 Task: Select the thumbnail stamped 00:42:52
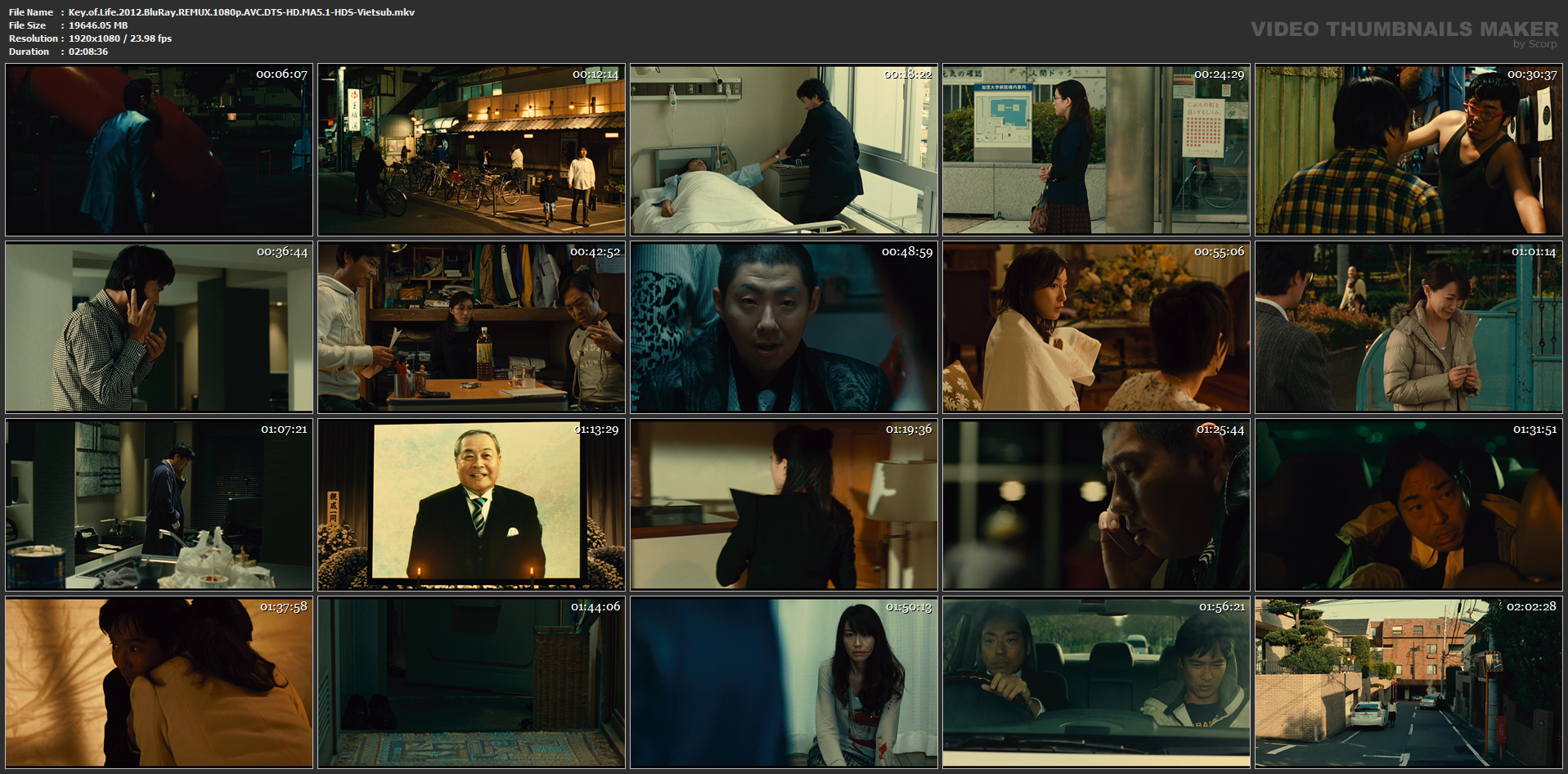coord(472,327)
